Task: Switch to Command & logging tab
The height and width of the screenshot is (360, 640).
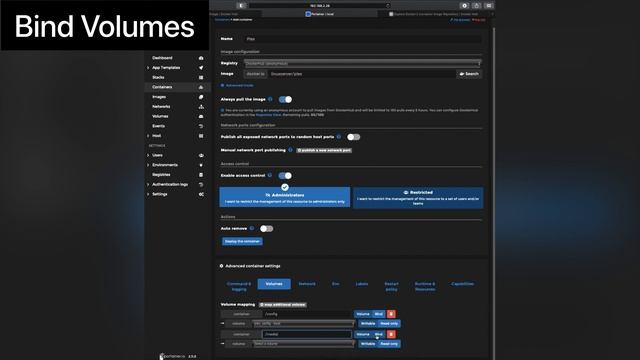Action: point(239,286)
